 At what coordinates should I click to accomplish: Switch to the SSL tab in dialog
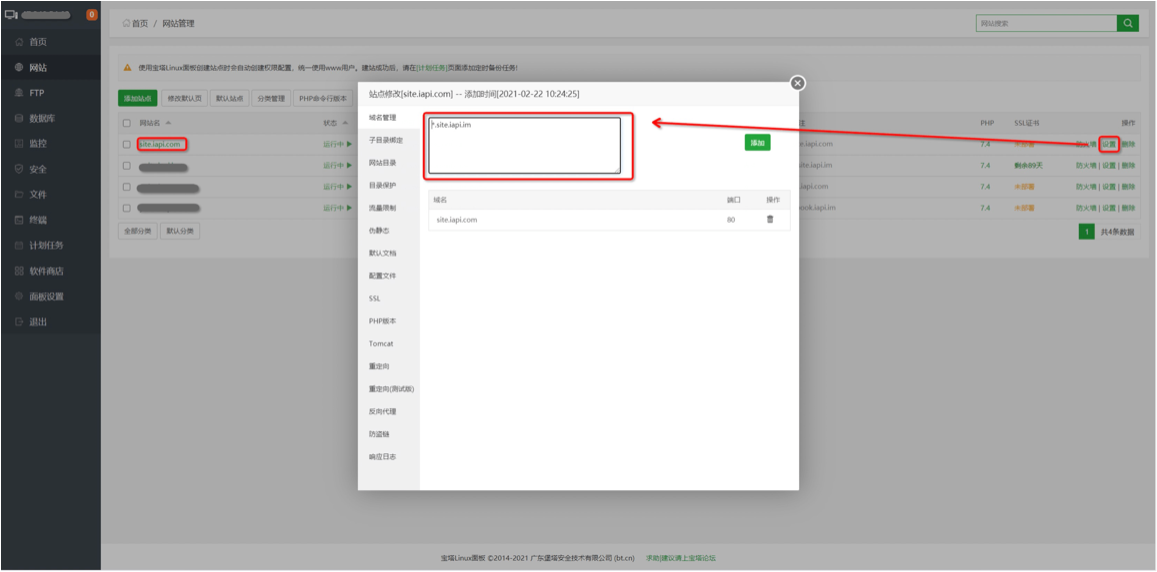[374, 298]
